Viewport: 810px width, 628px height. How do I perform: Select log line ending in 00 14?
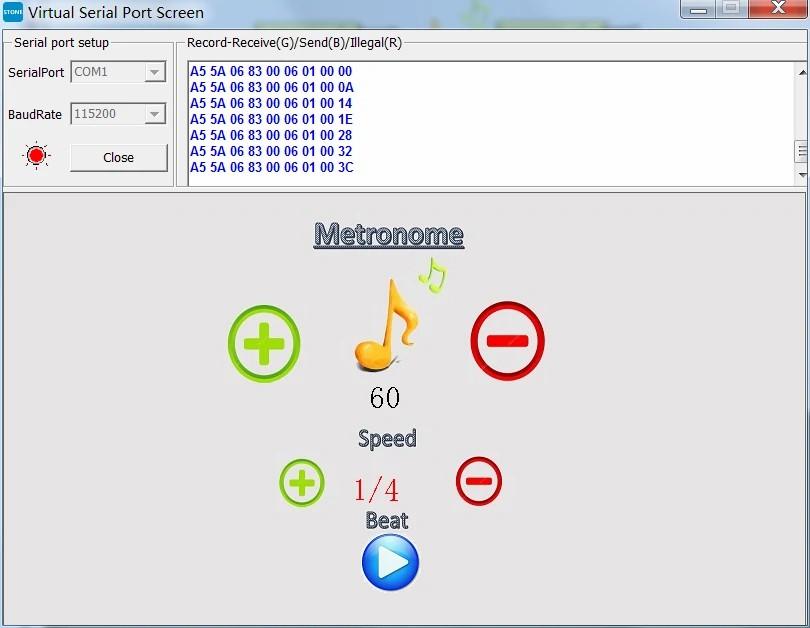pos(271,103)
